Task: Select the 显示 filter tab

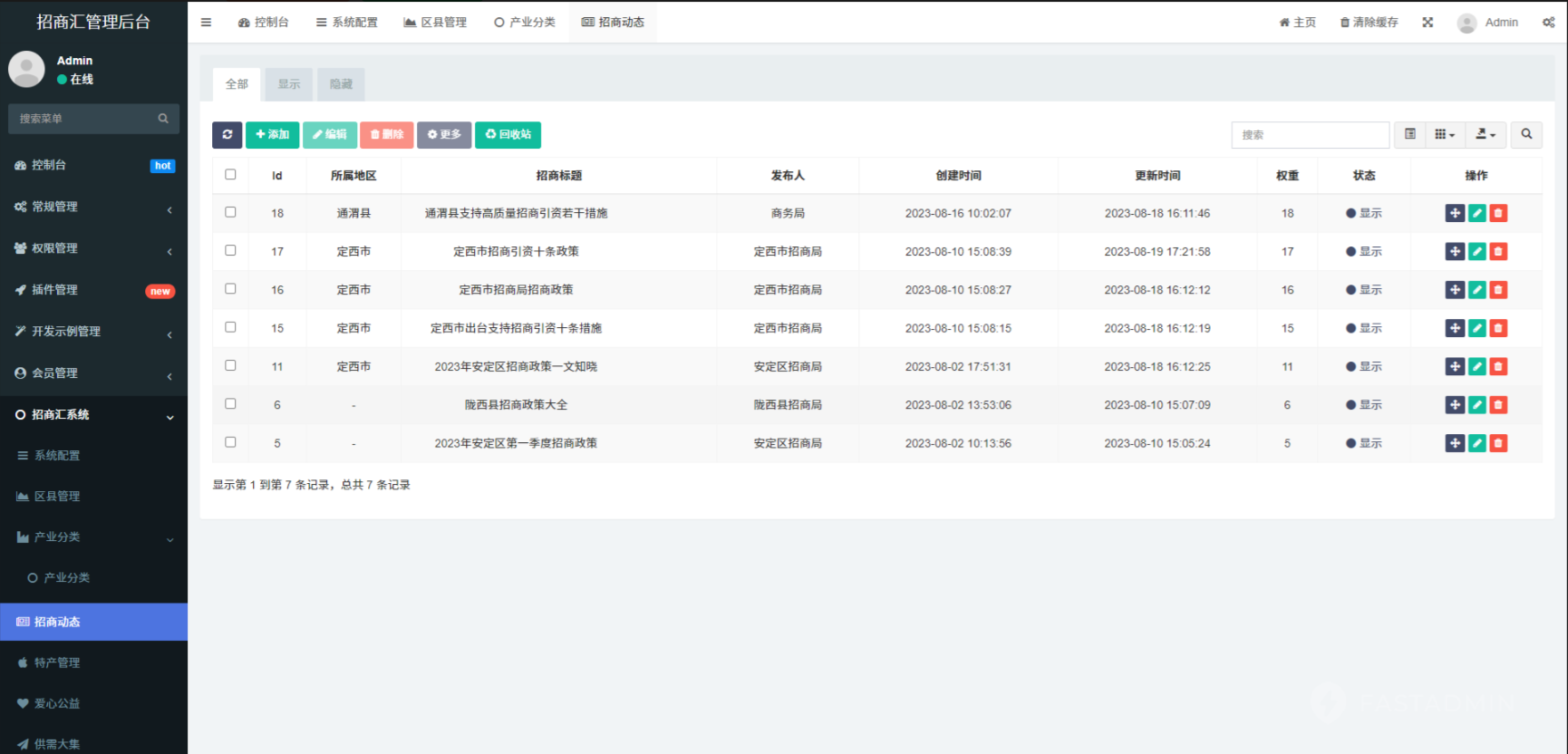Action: pyautogui.click(x=289, y=84)
